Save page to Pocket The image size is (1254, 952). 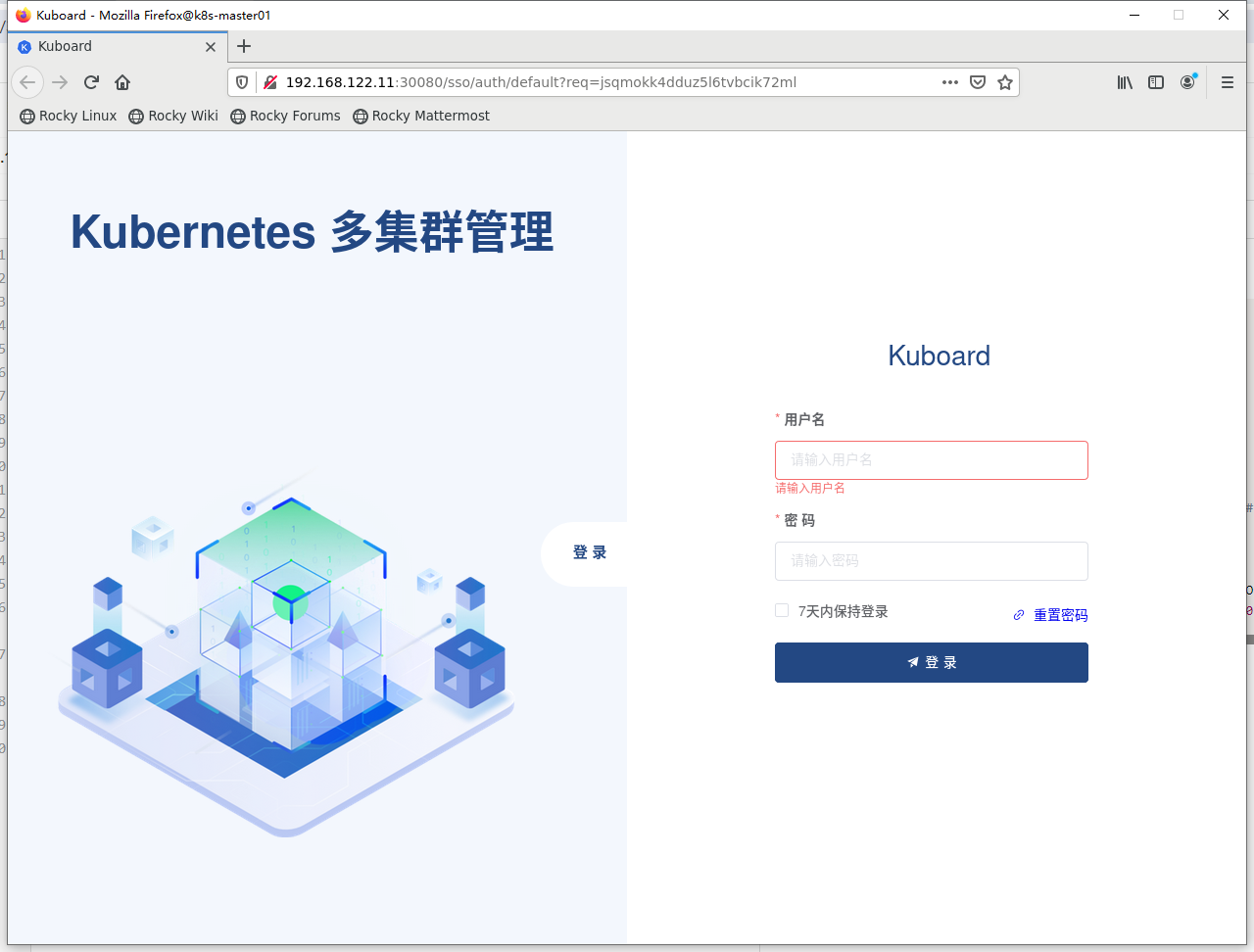click(978, 82)
